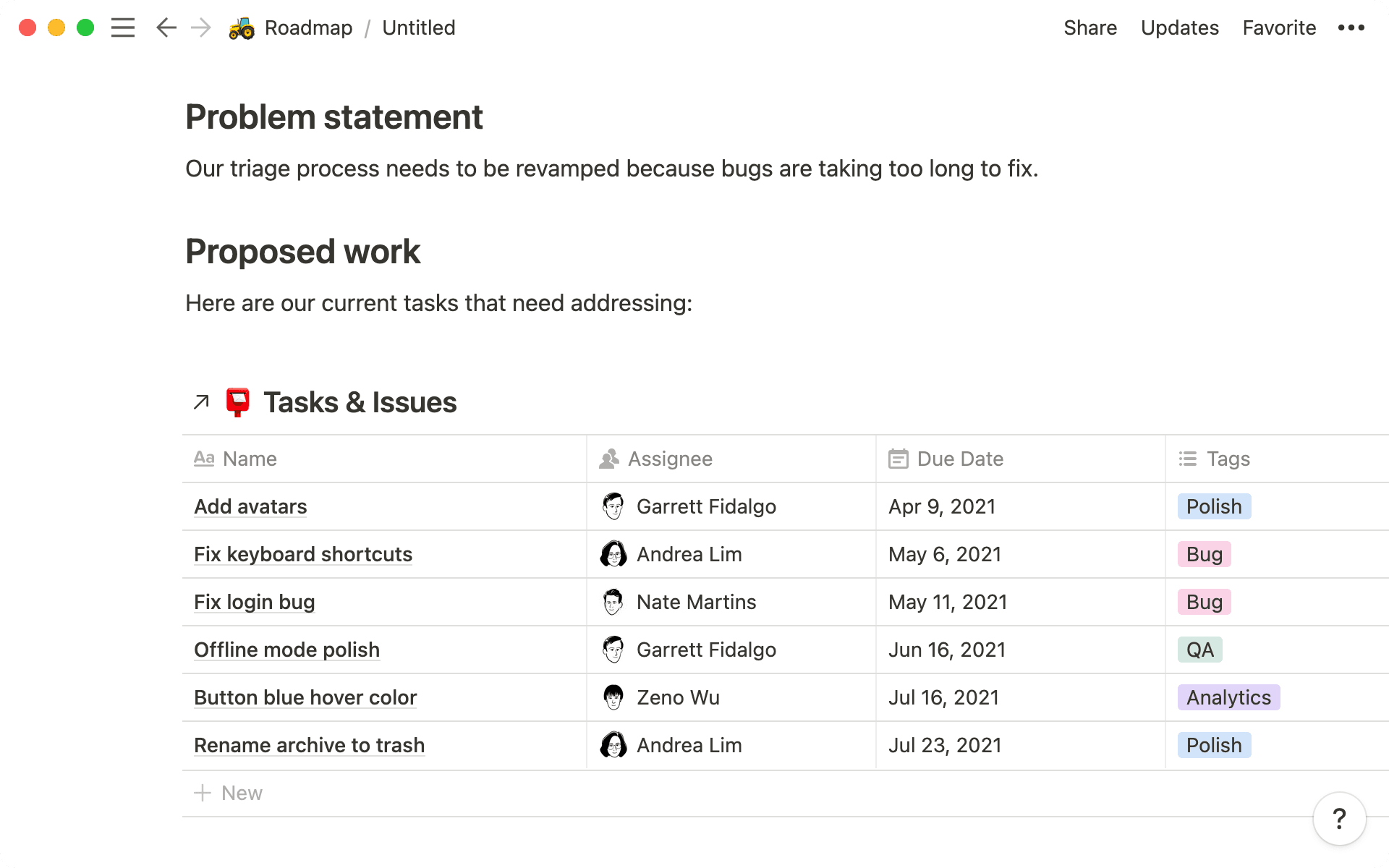Click the calendar icon in Due Date header

pos(898,459)
